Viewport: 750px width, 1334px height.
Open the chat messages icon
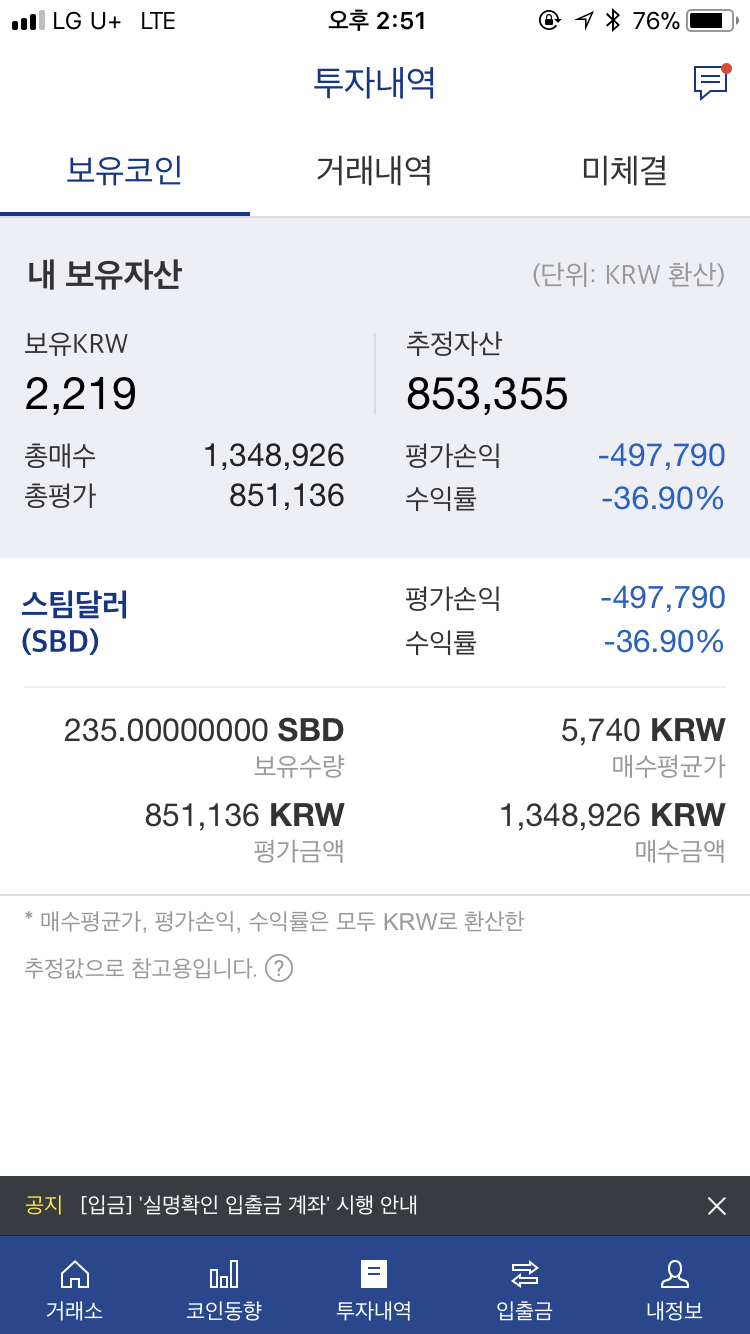click(x=711, y=82)
